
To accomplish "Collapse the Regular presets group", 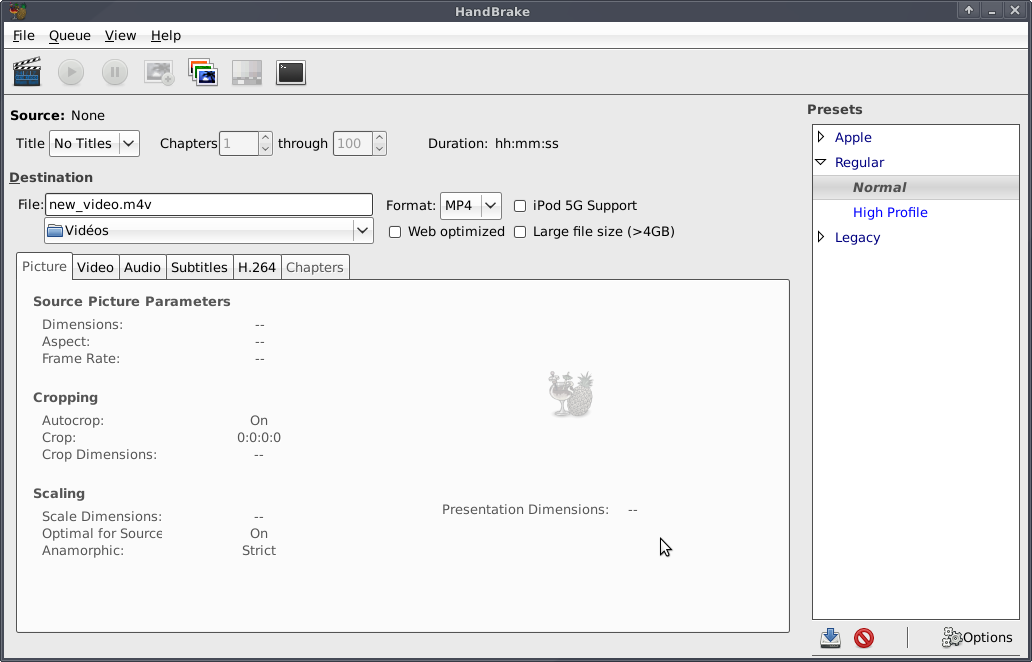I will pyautogui.click(x=821, y=162).
